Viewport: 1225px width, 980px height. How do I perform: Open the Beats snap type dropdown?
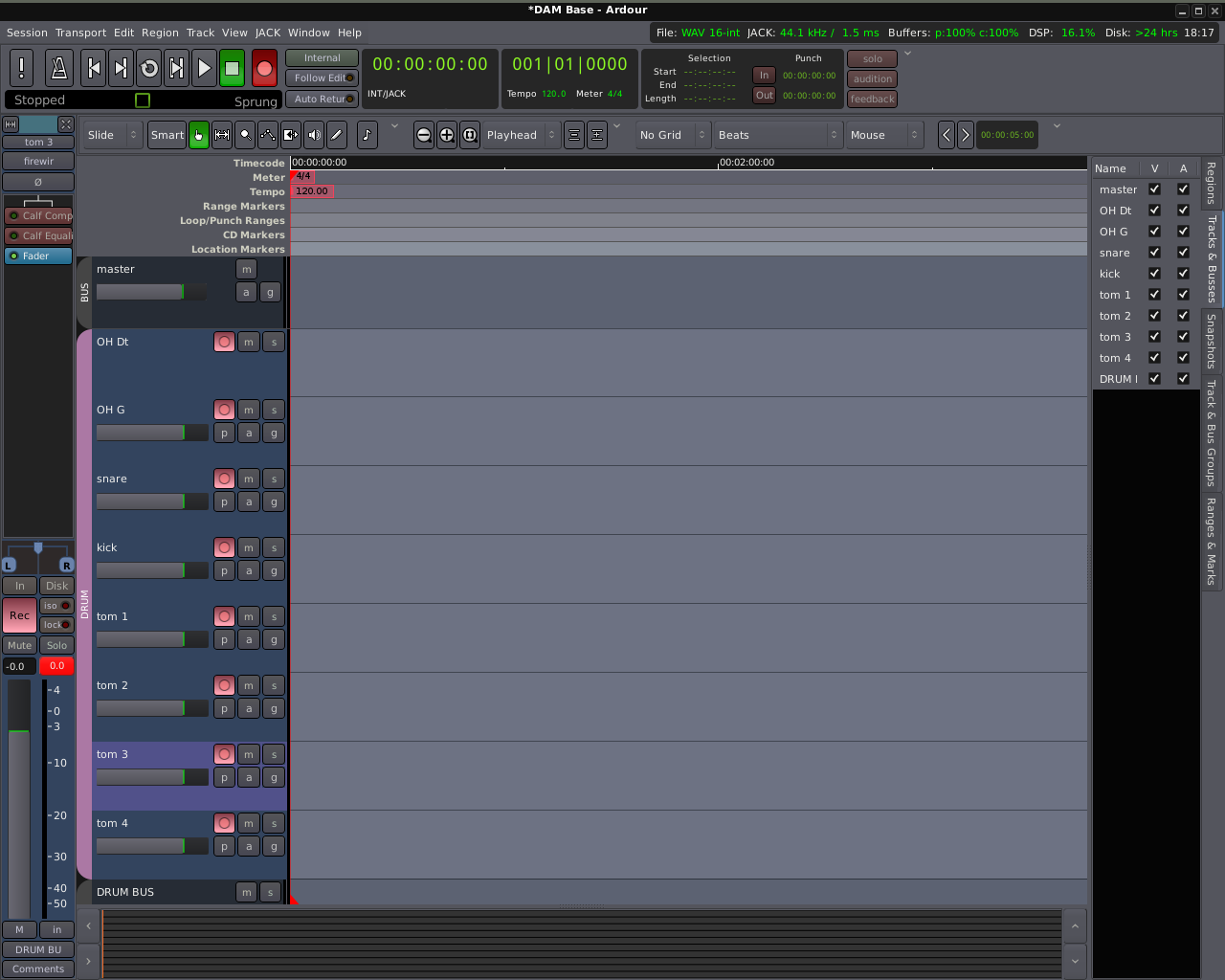click(777, 135)
